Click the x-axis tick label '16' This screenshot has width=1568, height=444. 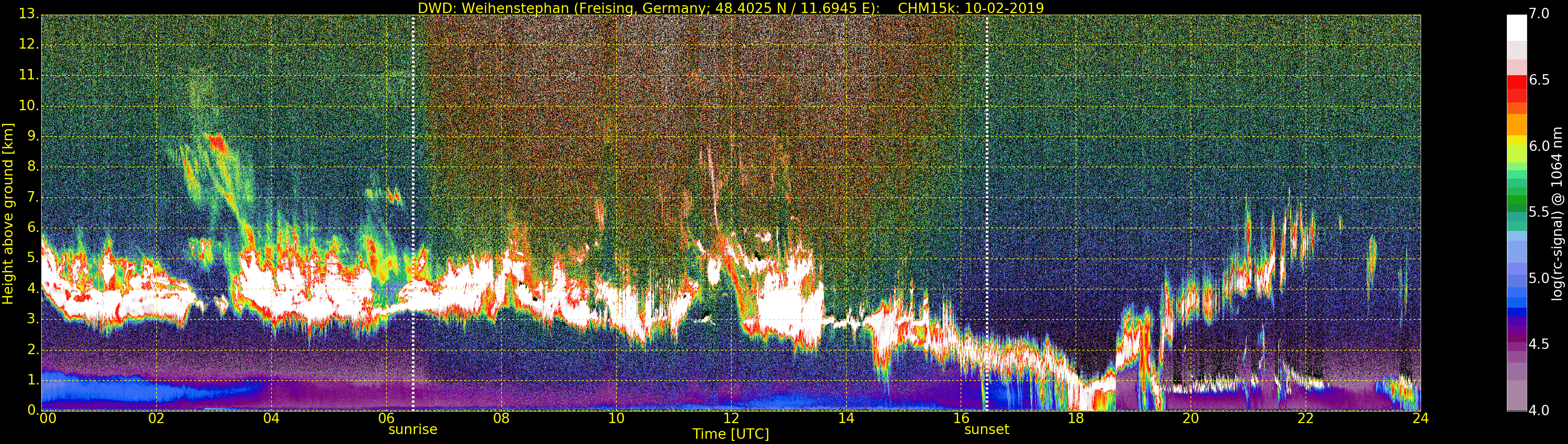pos(961,418)
